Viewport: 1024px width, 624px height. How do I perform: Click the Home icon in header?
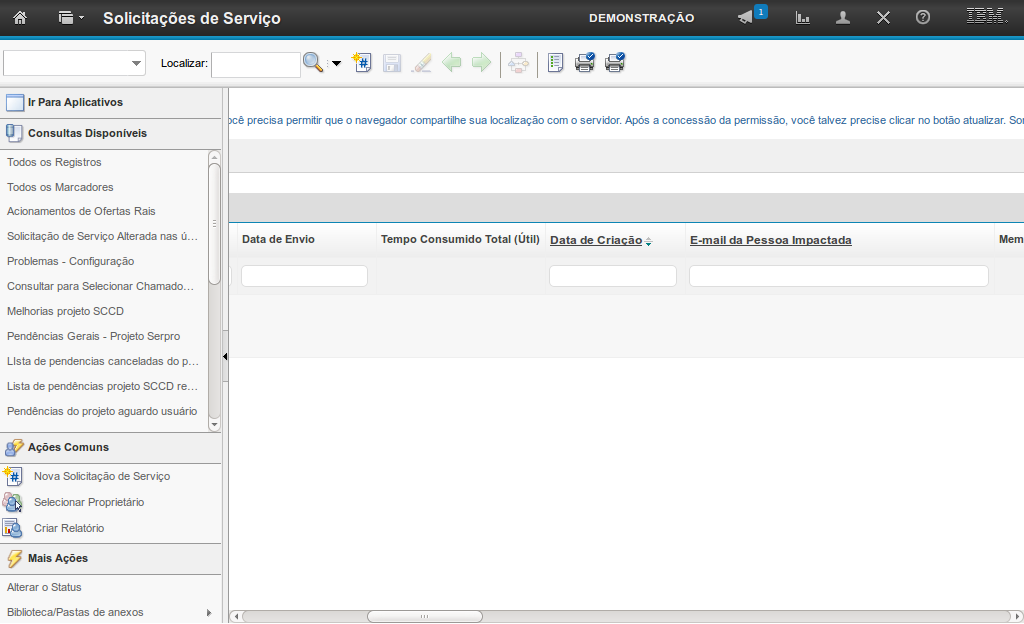tap(19, 18)
